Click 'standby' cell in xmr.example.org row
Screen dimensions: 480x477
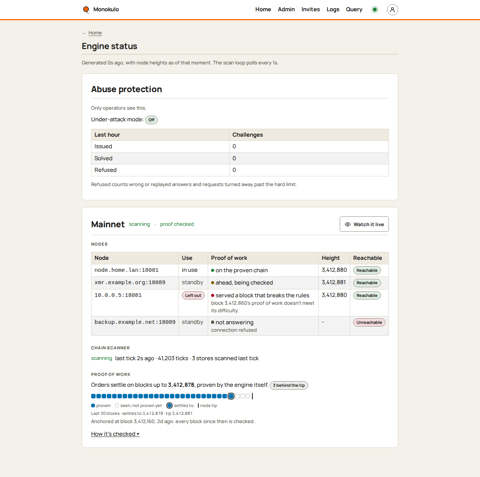(192, 282)
